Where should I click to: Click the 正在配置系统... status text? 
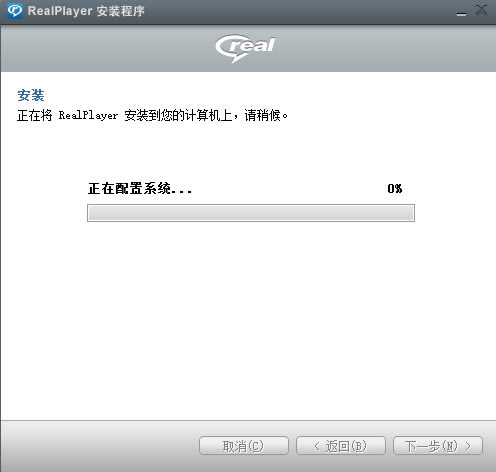[140, 189]
